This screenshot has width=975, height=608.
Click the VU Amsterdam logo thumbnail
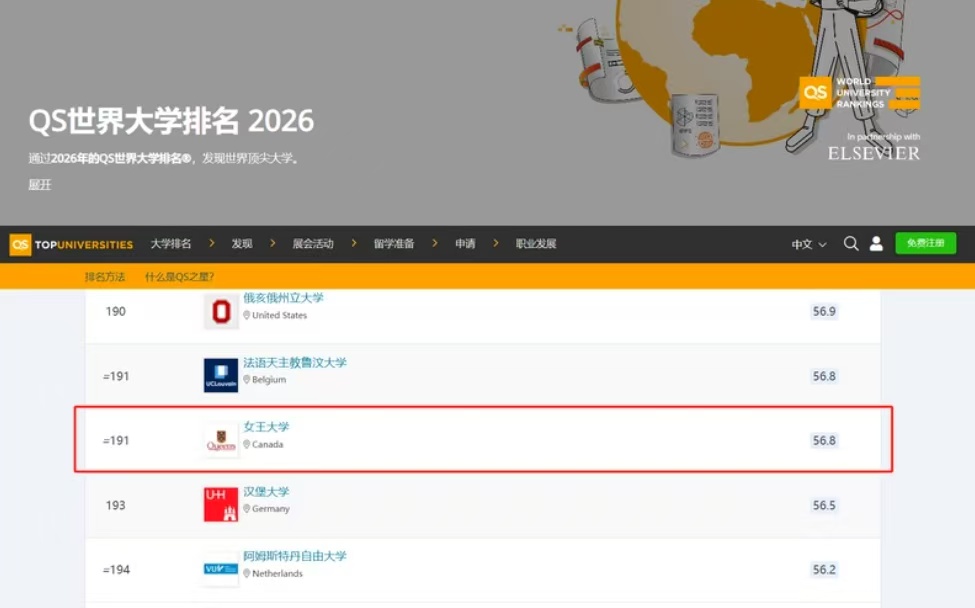click(x=221, y=569)
